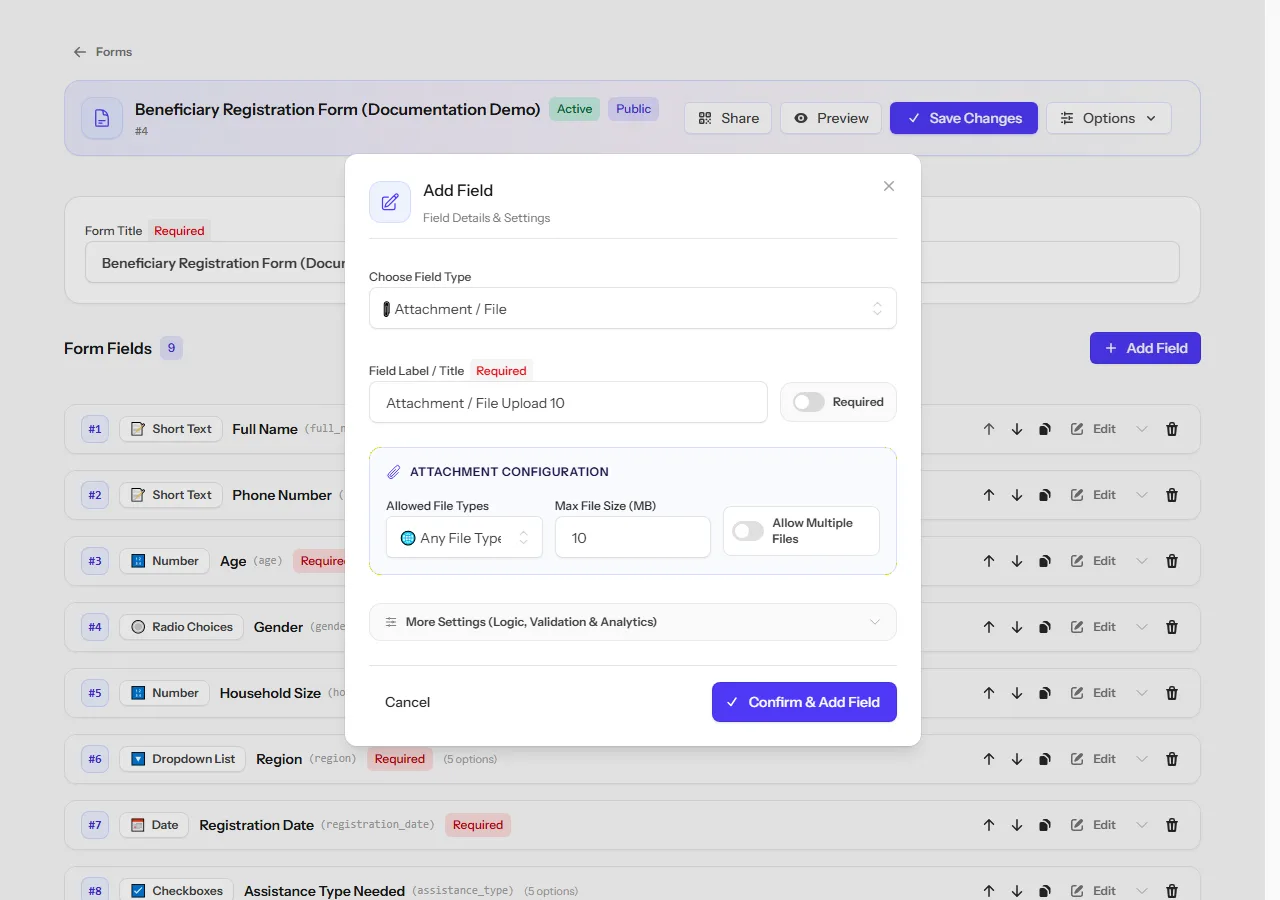The height and width of the screenshot is (900, 1280).
Task: Click the Form Title input field
Action: tap(632, 263)
